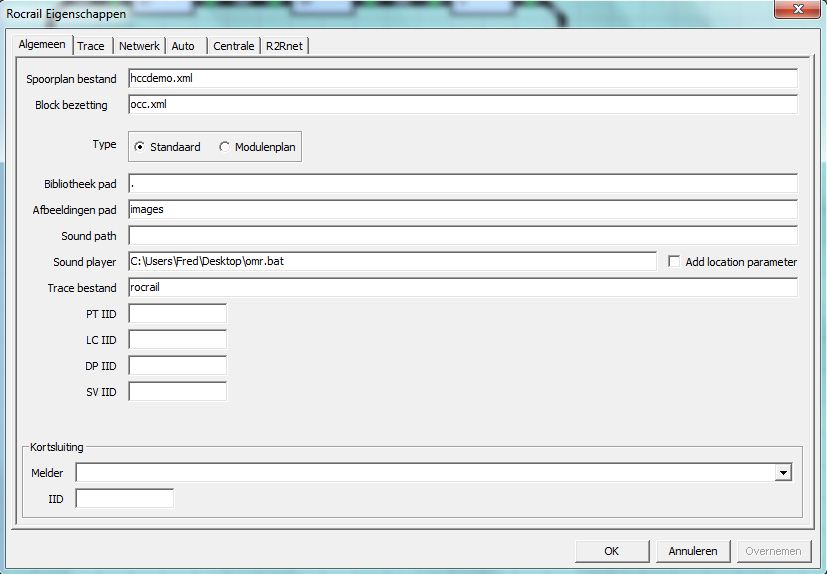Switch to the Trace tab
Image resolution: width=827 pixels, height=574 pixels.
click(x=90, y=46)
